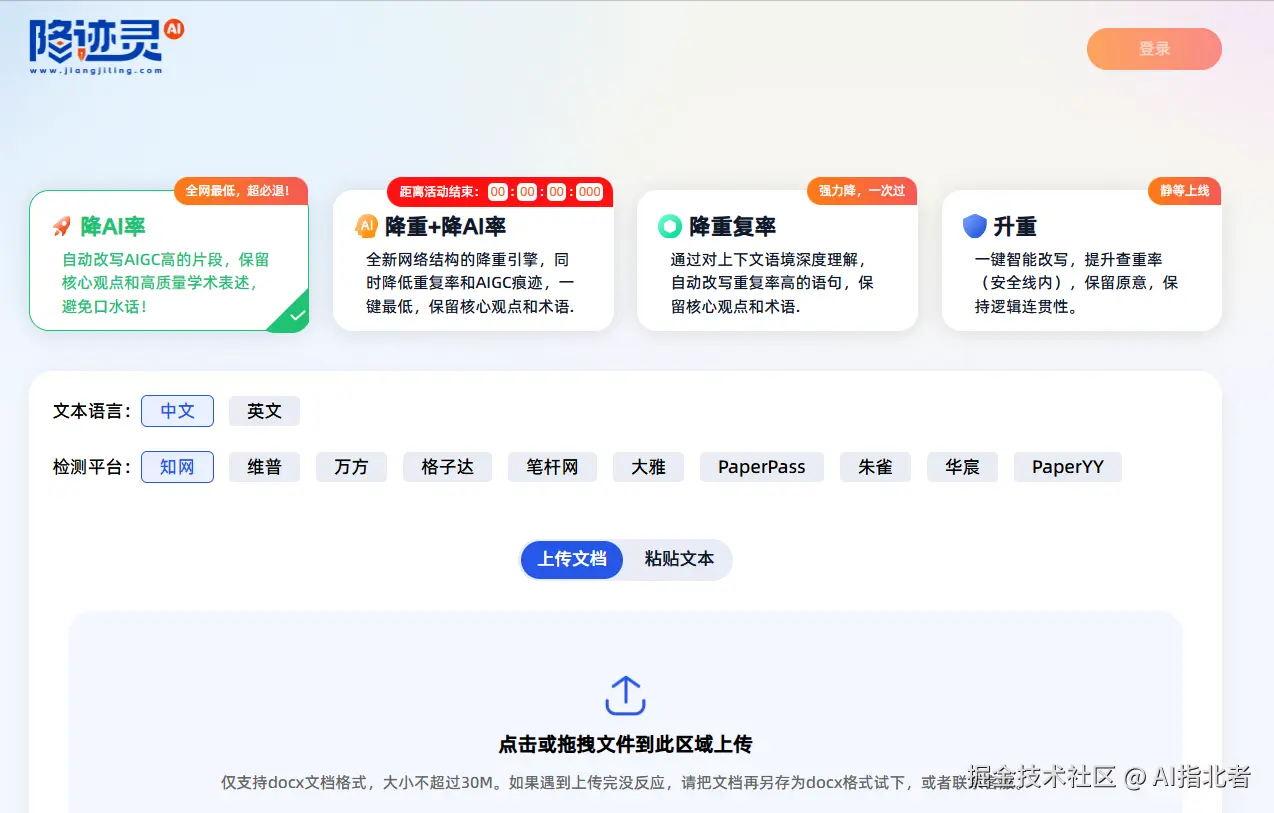Click the green ring icon next to 降重复率

click(670, 226)
